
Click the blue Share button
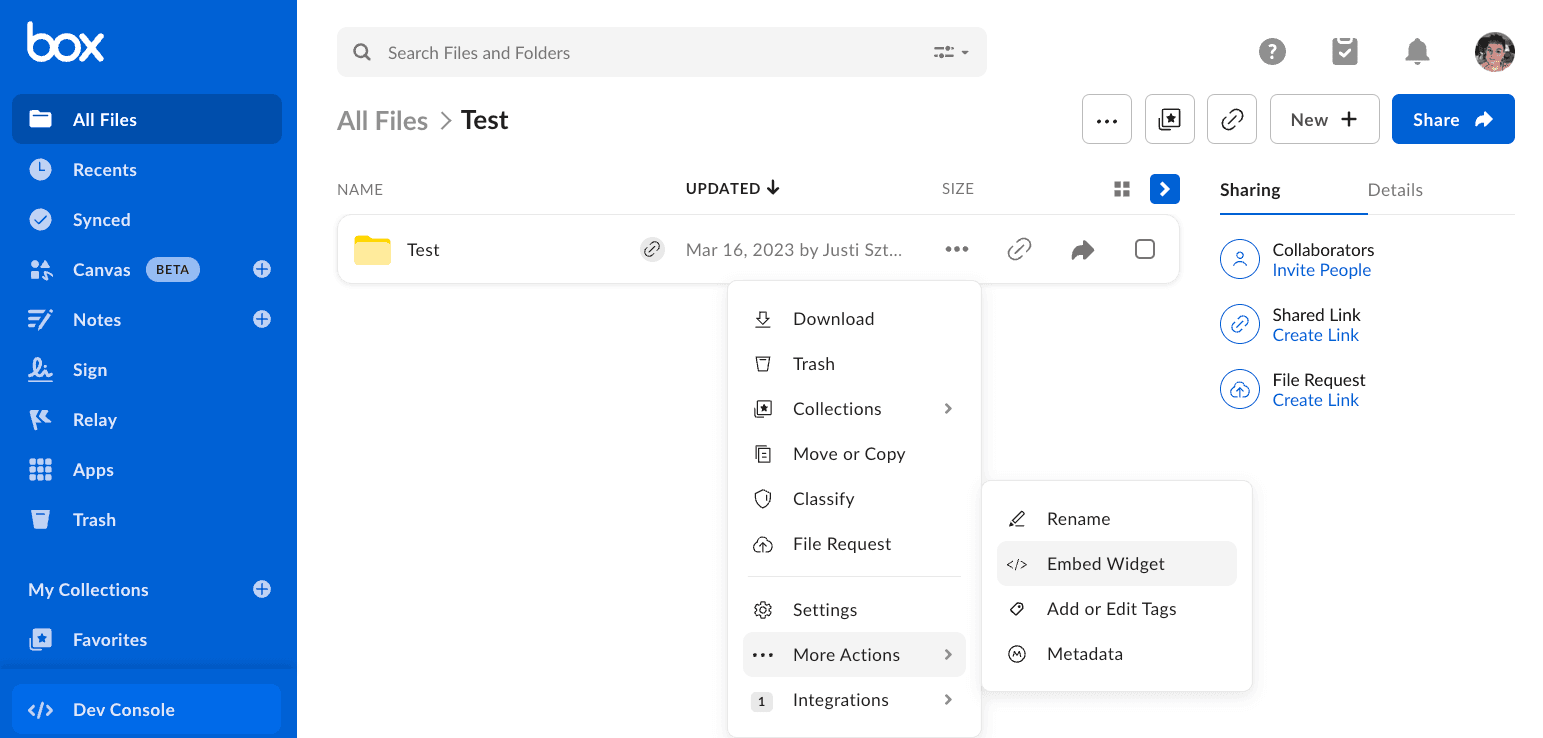1453,119
